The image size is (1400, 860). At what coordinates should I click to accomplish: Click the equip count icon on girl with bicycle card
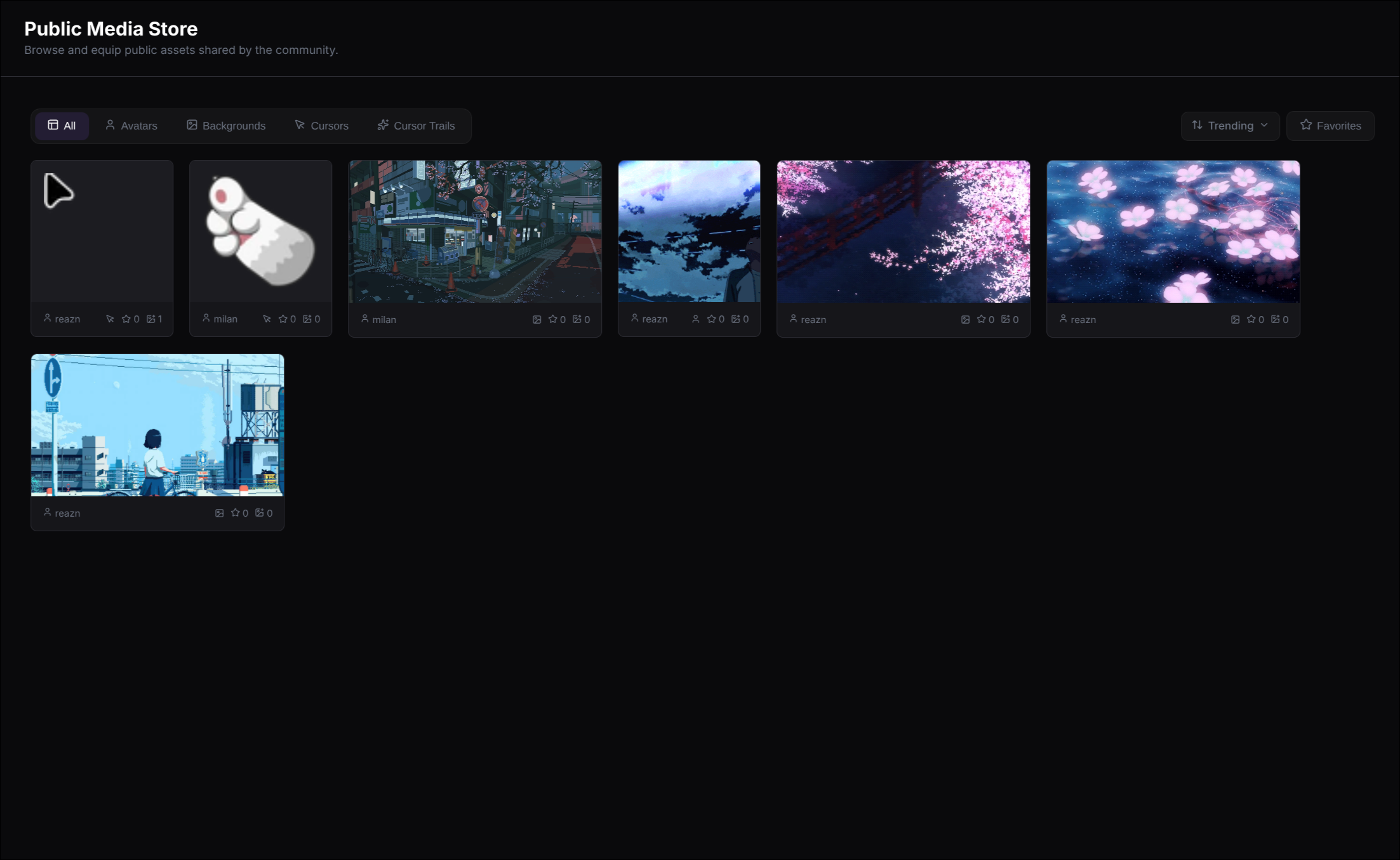point(260,513)
